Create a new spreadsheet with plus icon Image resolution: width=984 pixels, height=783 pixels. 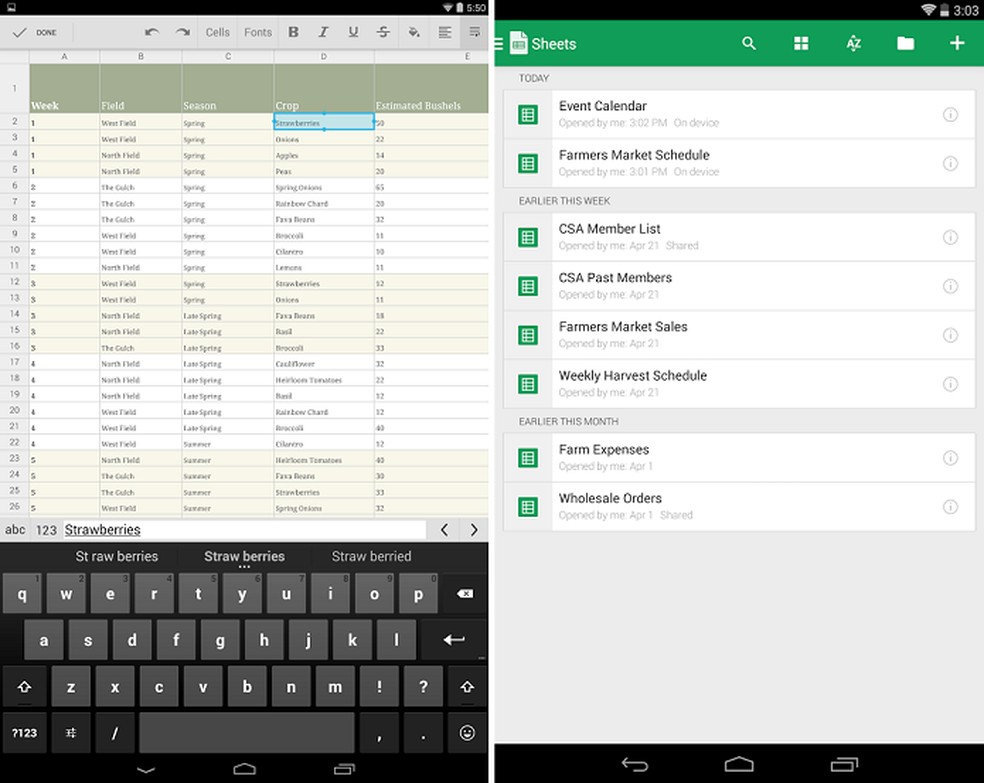pos(956,43)
